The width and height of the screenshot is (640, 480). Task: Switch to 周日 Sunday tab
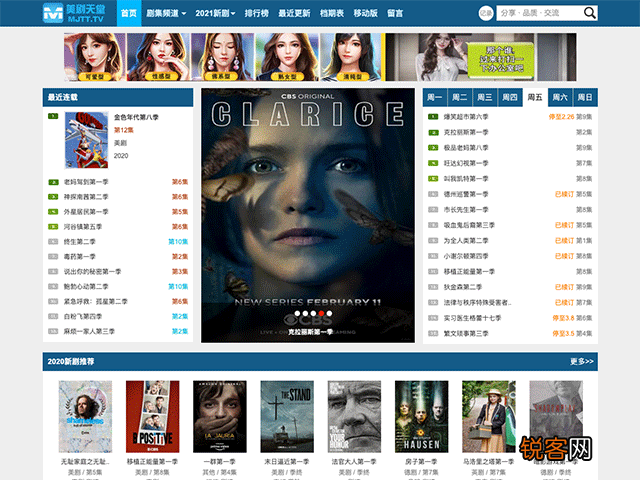(x=585, y=97)
